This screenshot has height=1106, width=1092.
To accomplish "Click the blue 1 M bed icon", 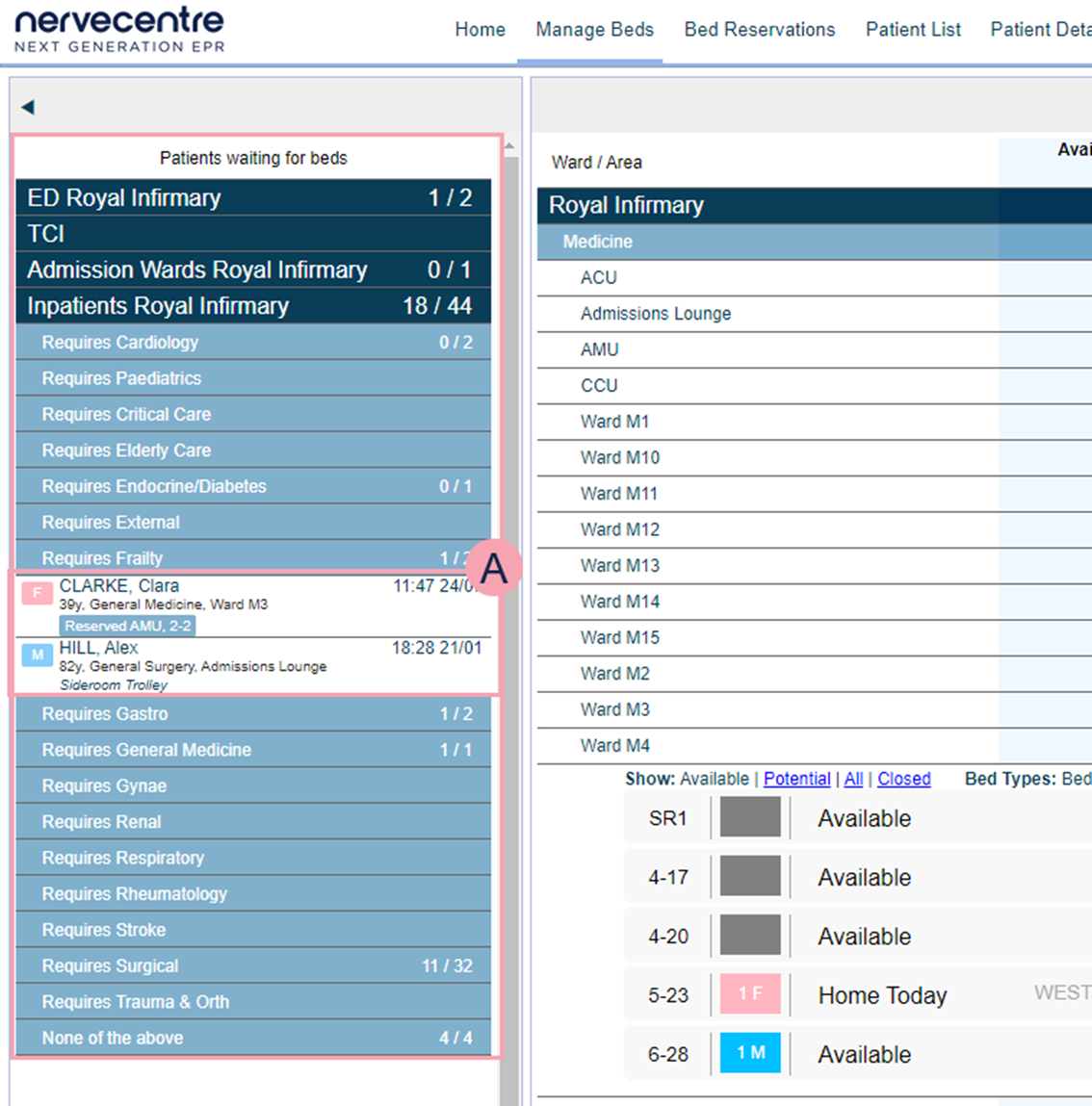I will coord(750,1053).
